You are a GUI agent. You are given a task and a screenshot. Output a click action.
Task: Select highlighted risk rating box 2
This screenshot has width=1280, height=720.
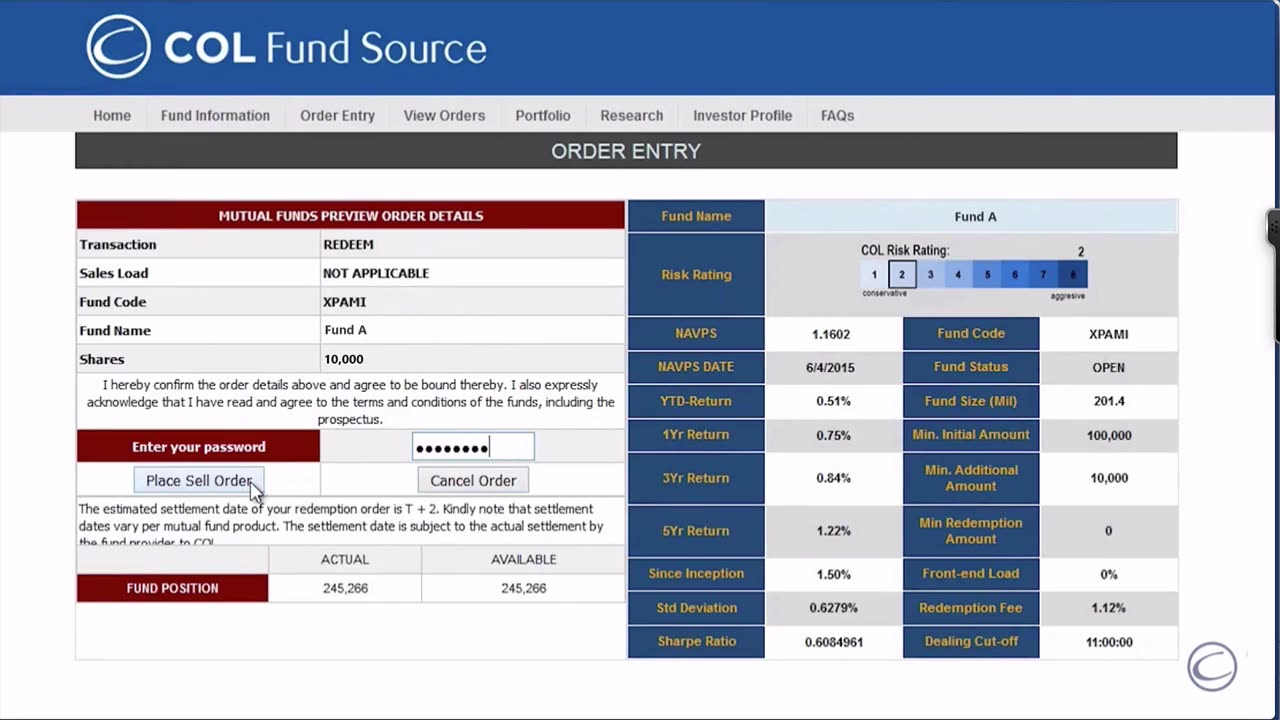tap(901, 274)
